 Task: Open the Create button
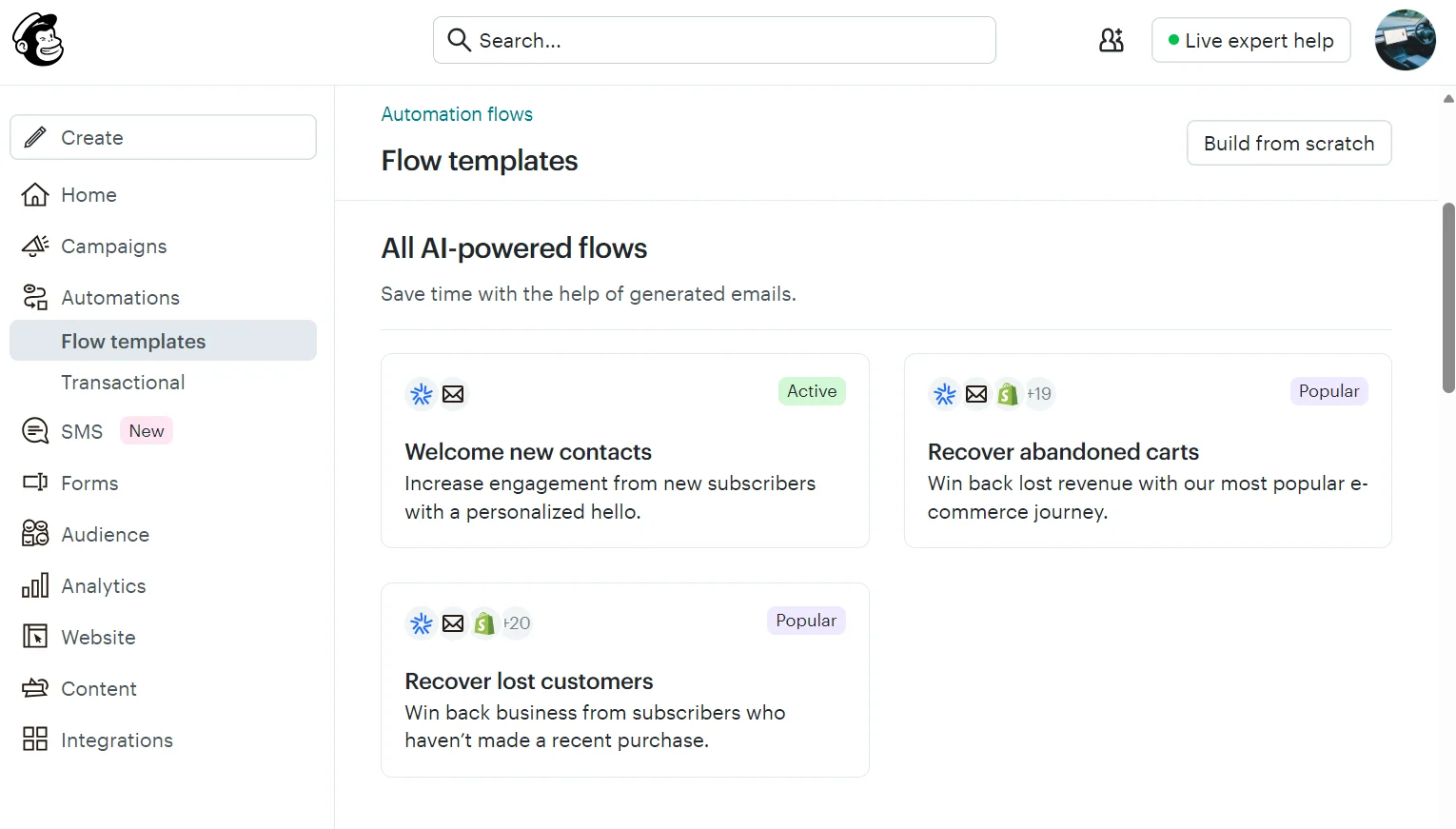(163, 137)
